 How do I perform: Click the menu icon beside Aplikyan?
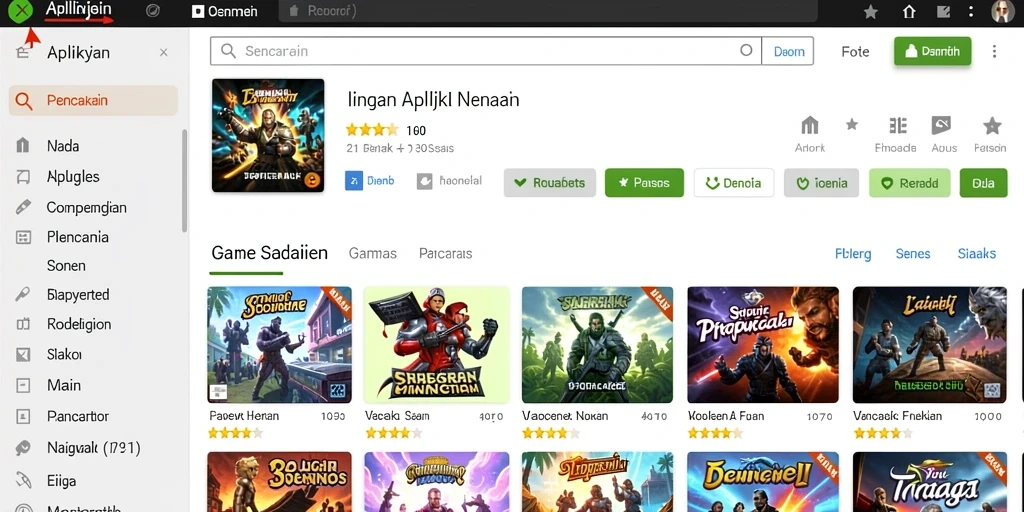point(22,54)
